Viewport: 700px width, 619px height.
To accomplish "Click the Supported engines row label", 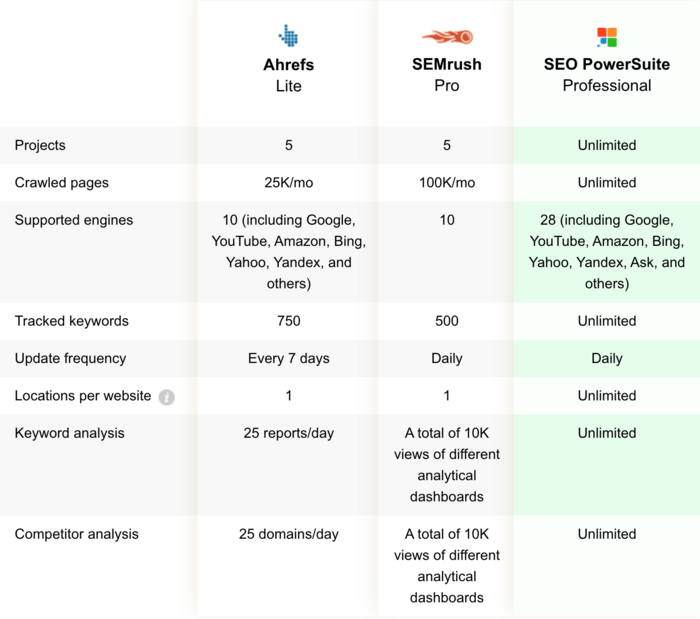I will point(73,220).
